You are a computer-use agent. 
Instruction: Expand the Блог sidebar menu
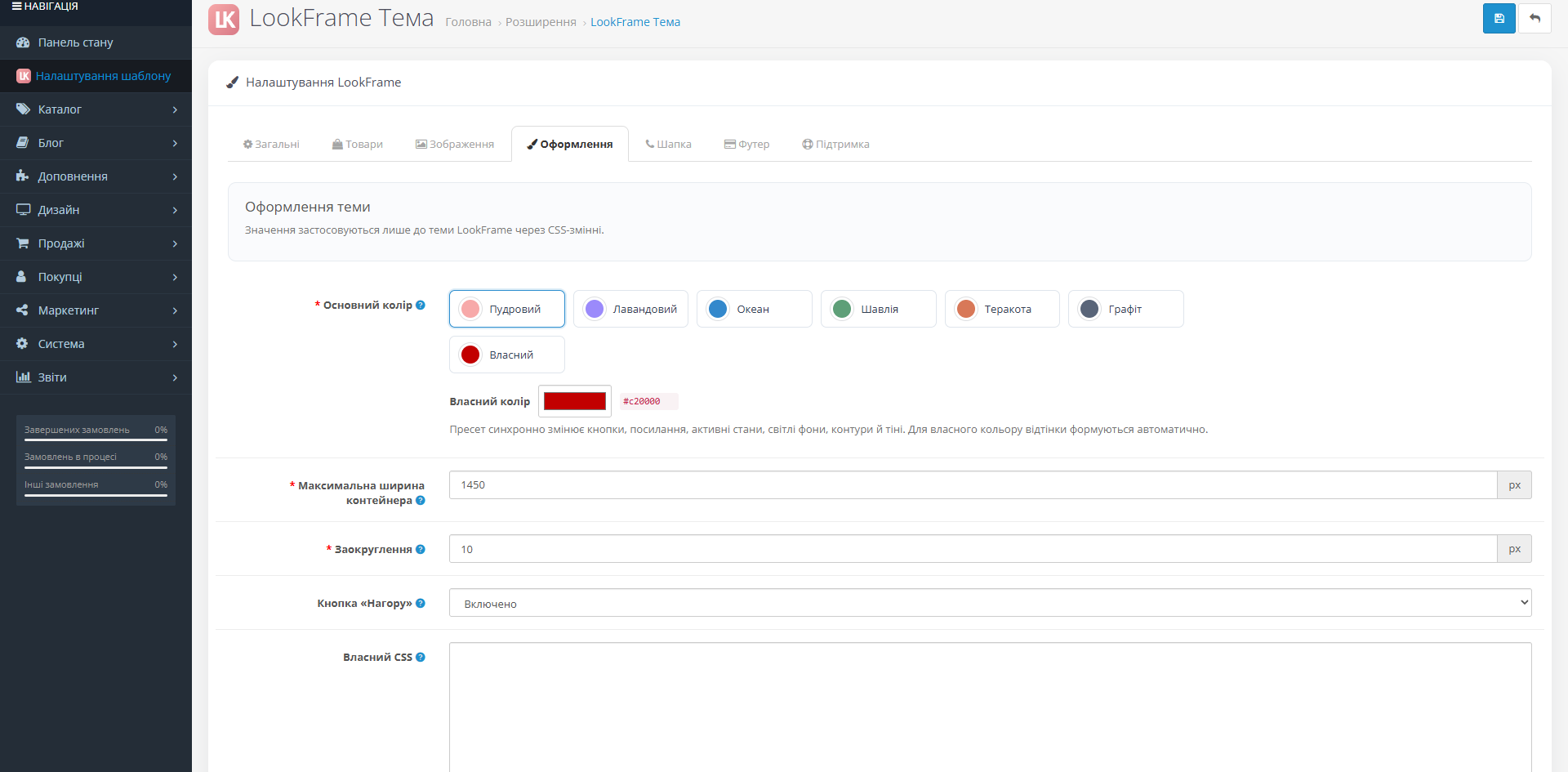(96, 142)
